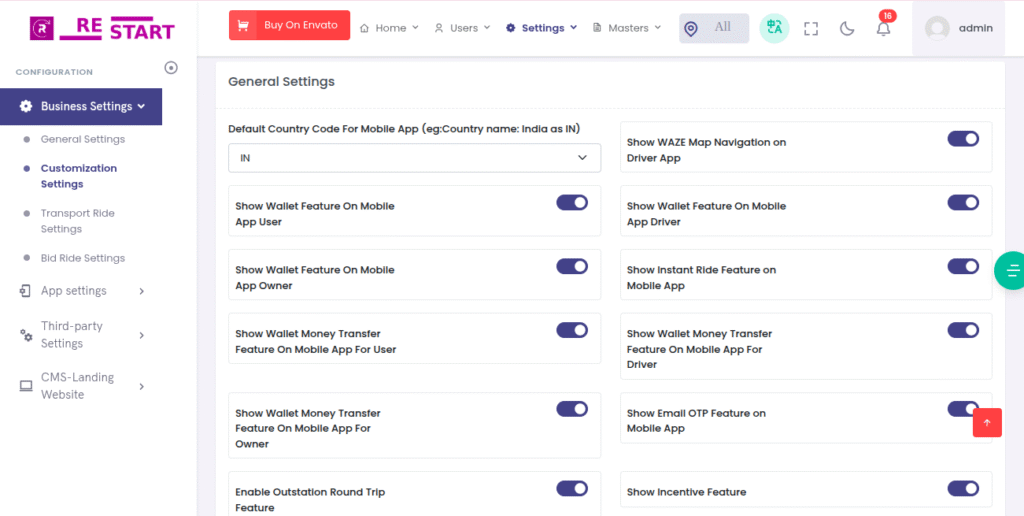The width and height of the screenshot is (1024, 516).
Task: Open the green floating menu icon
Action: tap(1011, 270)
